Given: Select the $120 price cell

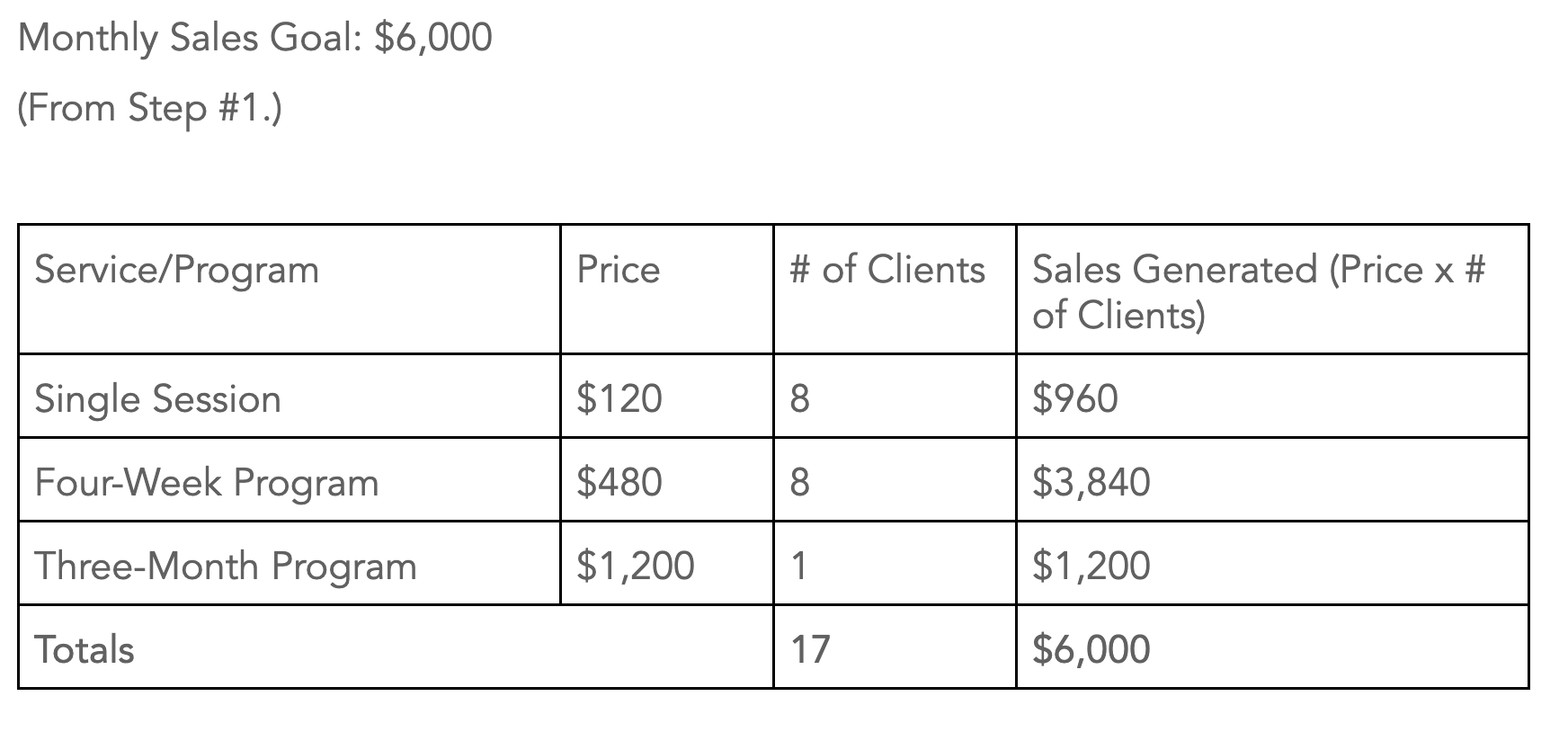Looking at the screenshot, I should (x=666, y=397).
